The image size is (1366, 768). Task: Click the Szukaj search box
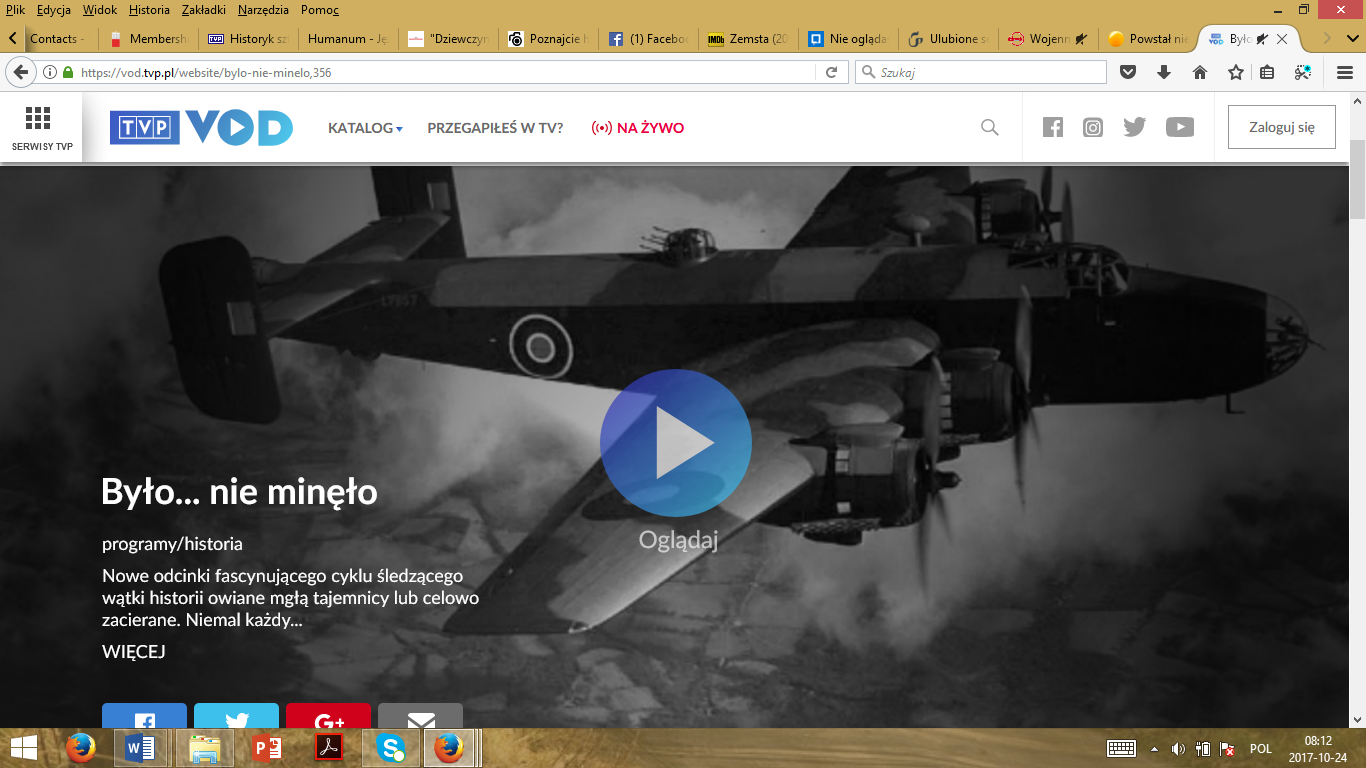(x=981, y=72)
